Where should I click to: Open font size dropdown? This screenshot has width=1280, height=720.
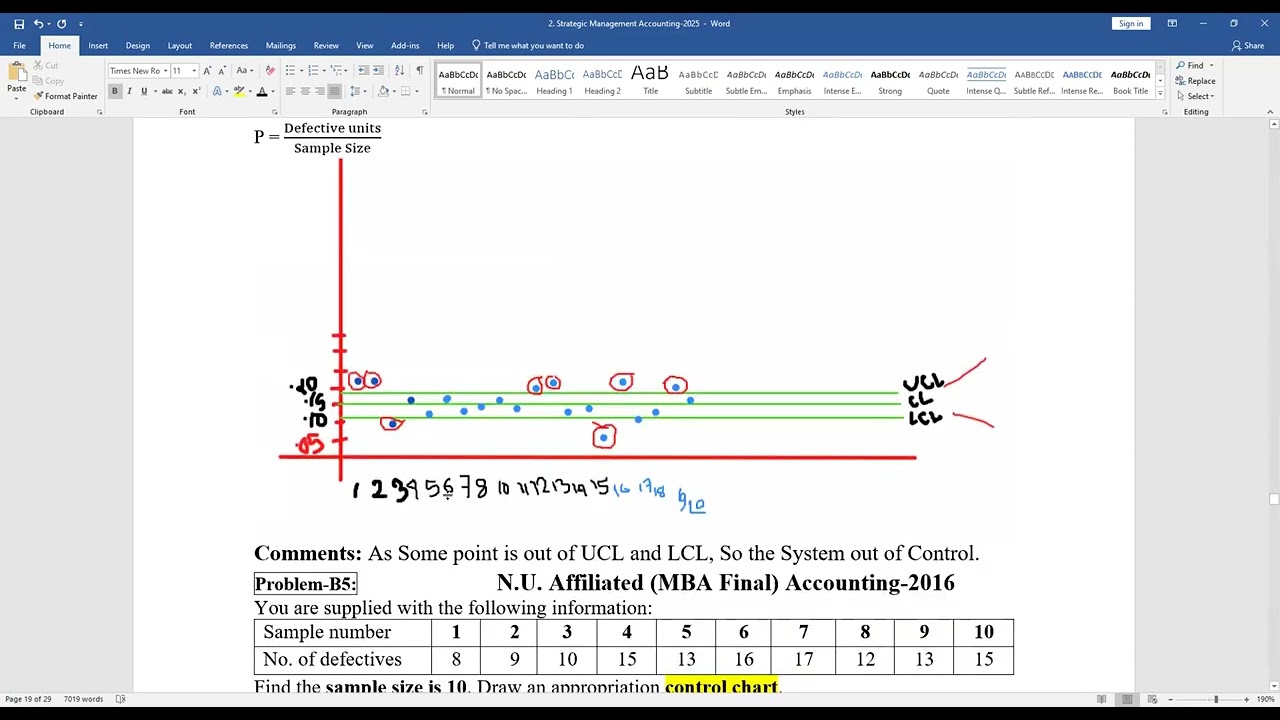tap(194, 71)
